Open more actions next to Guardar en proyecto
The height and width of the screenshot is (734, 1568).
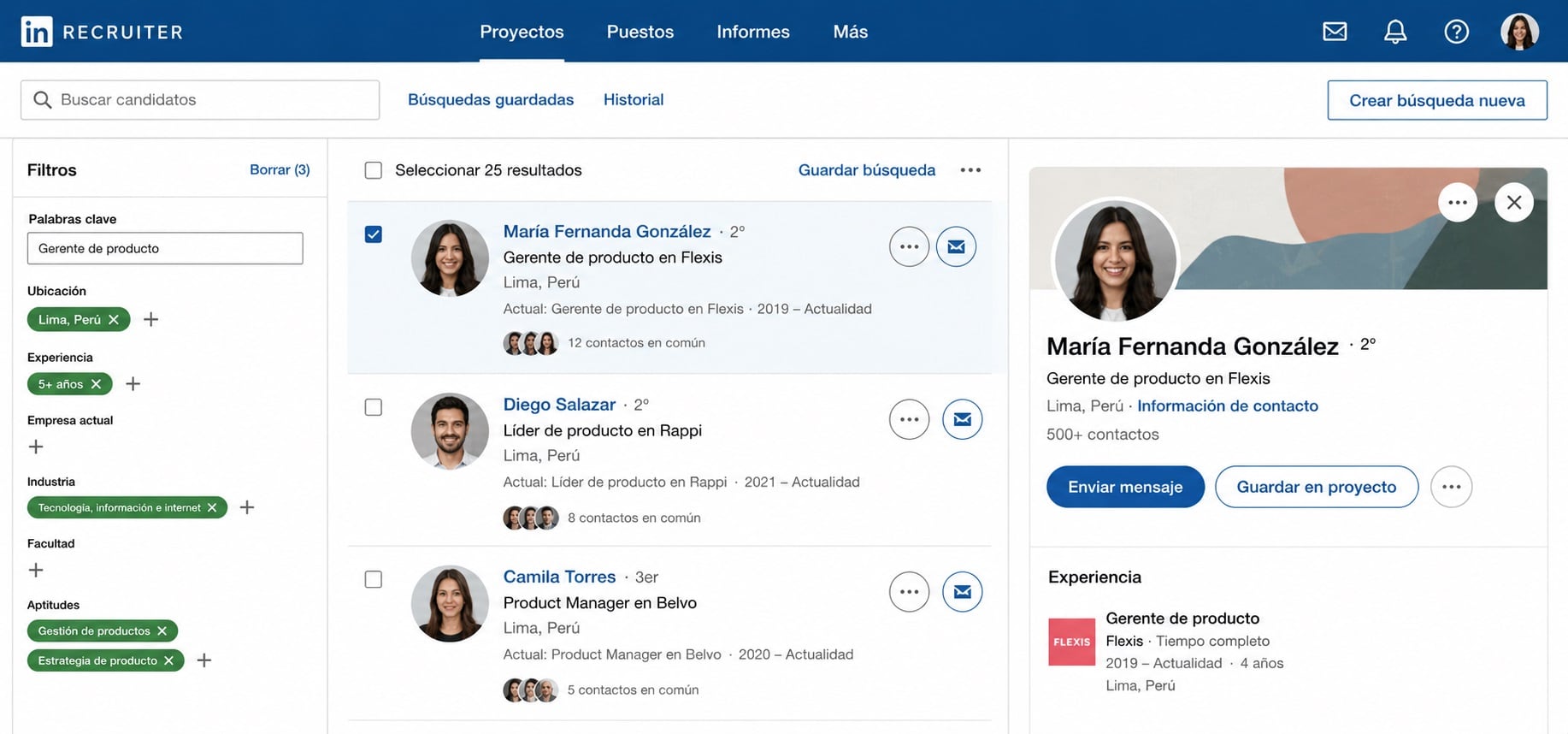1451,487
